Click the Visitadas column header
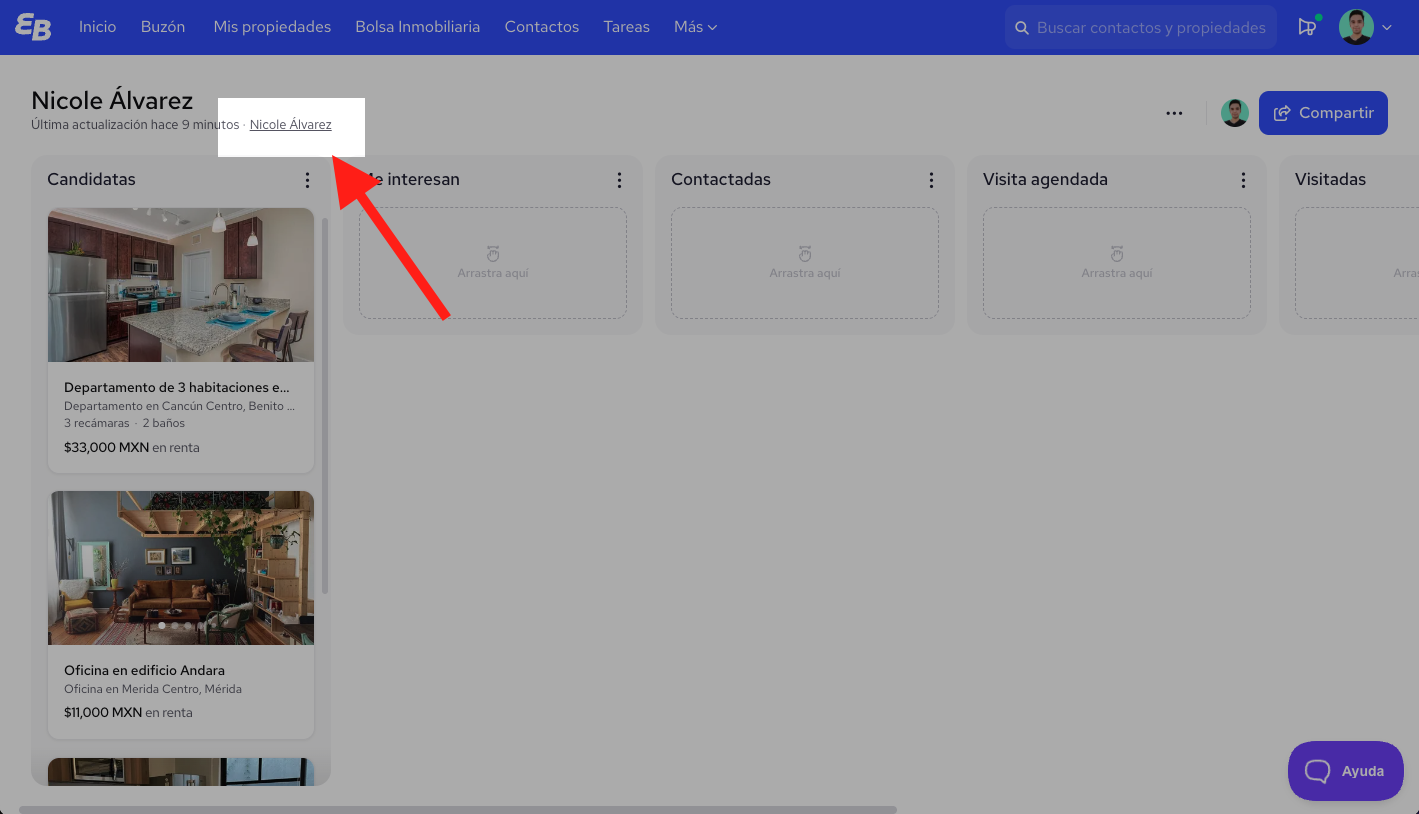This screenshot has height=814, width=1419. pos(1330,180)
